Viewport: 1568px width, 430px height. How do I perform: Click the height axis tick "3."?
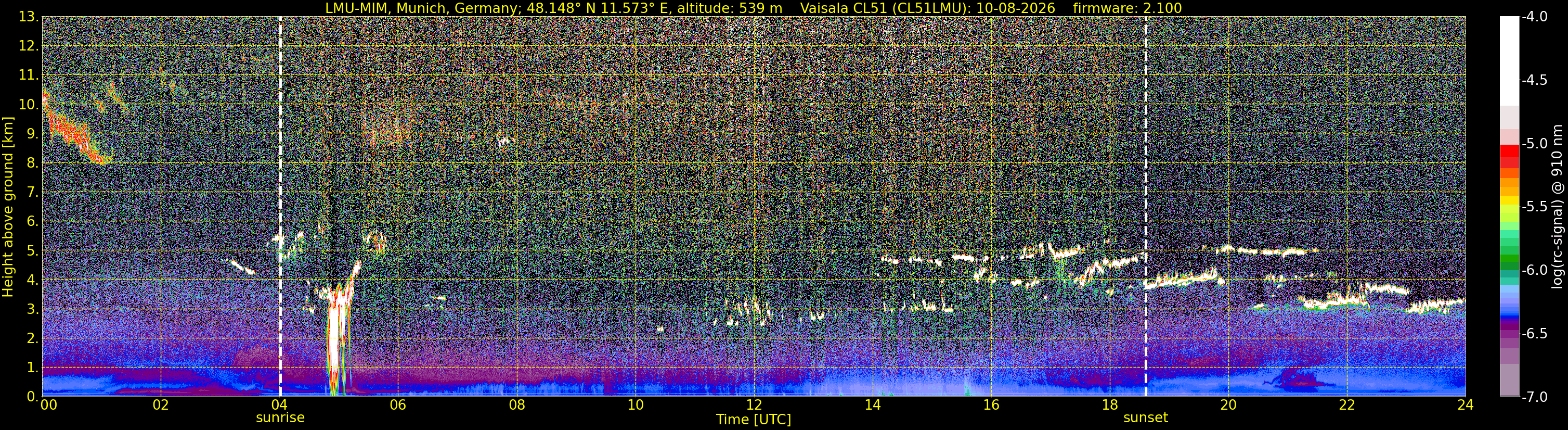click(33, 309)
